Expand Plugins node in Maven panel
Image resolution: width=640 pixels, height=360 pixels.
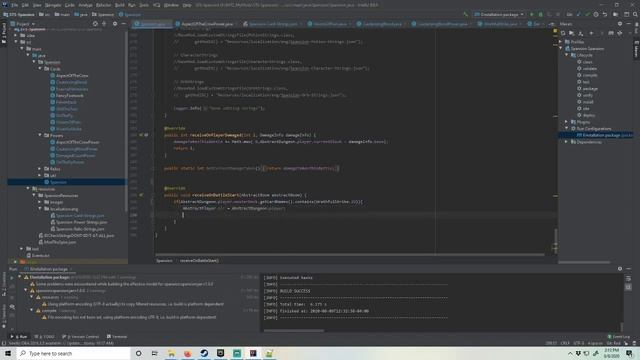(567, 122)
